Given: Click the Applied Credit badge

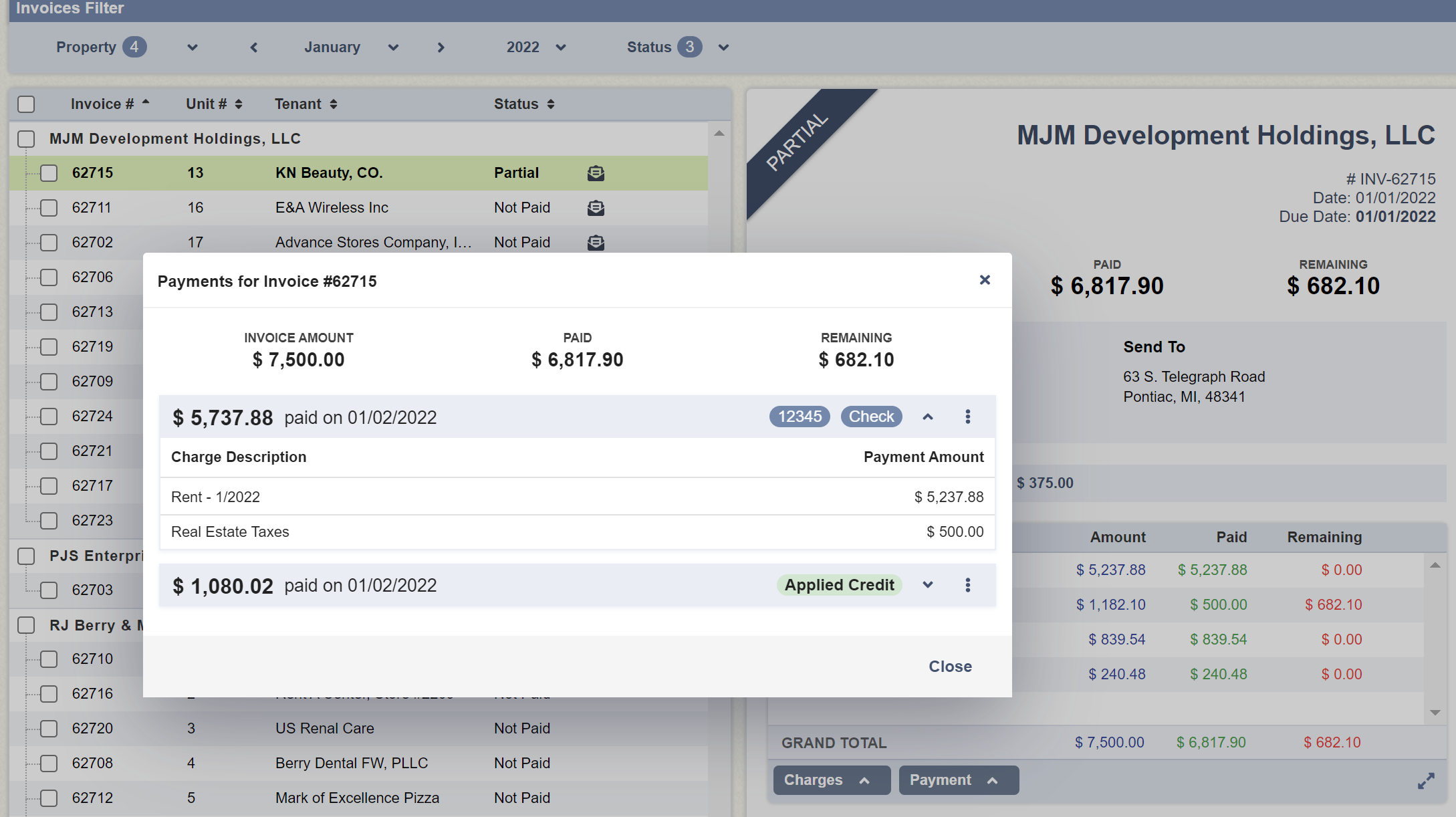Looking at the screenshot, I should click(x=839, y=585).
